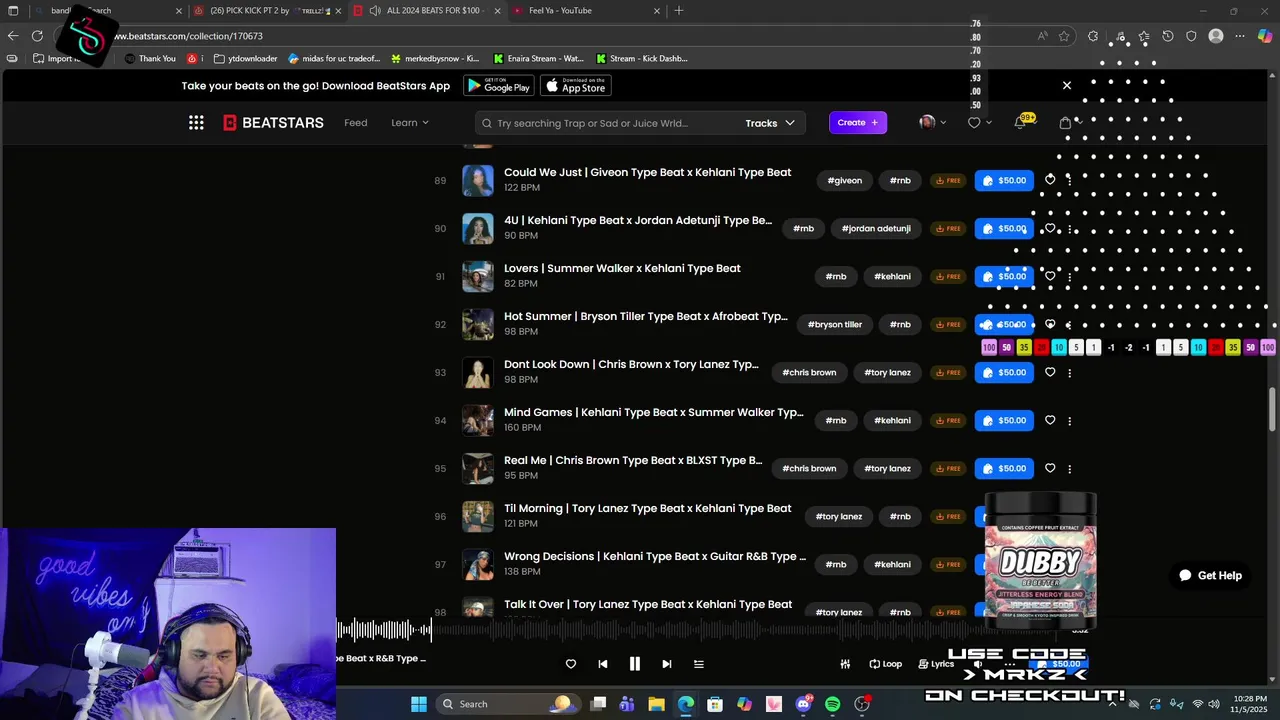Click the Create button

[858, 122]
